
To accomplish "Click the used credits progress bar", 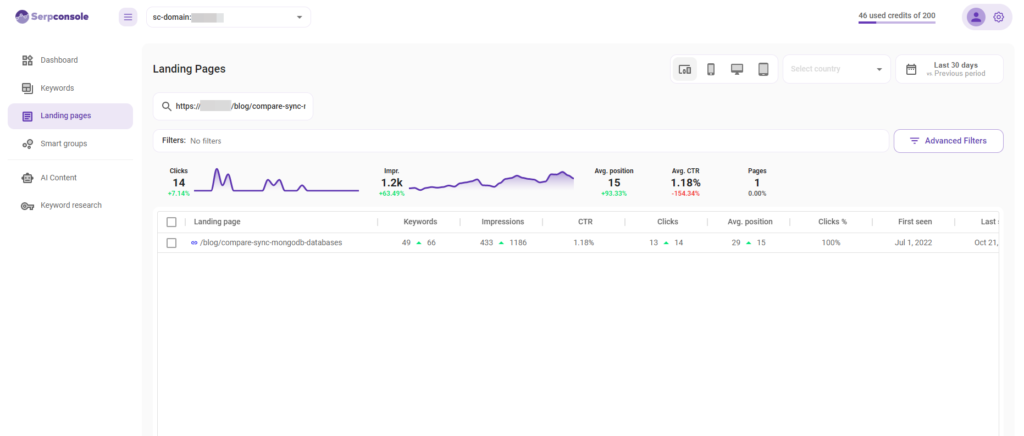I will click(897, 22).
